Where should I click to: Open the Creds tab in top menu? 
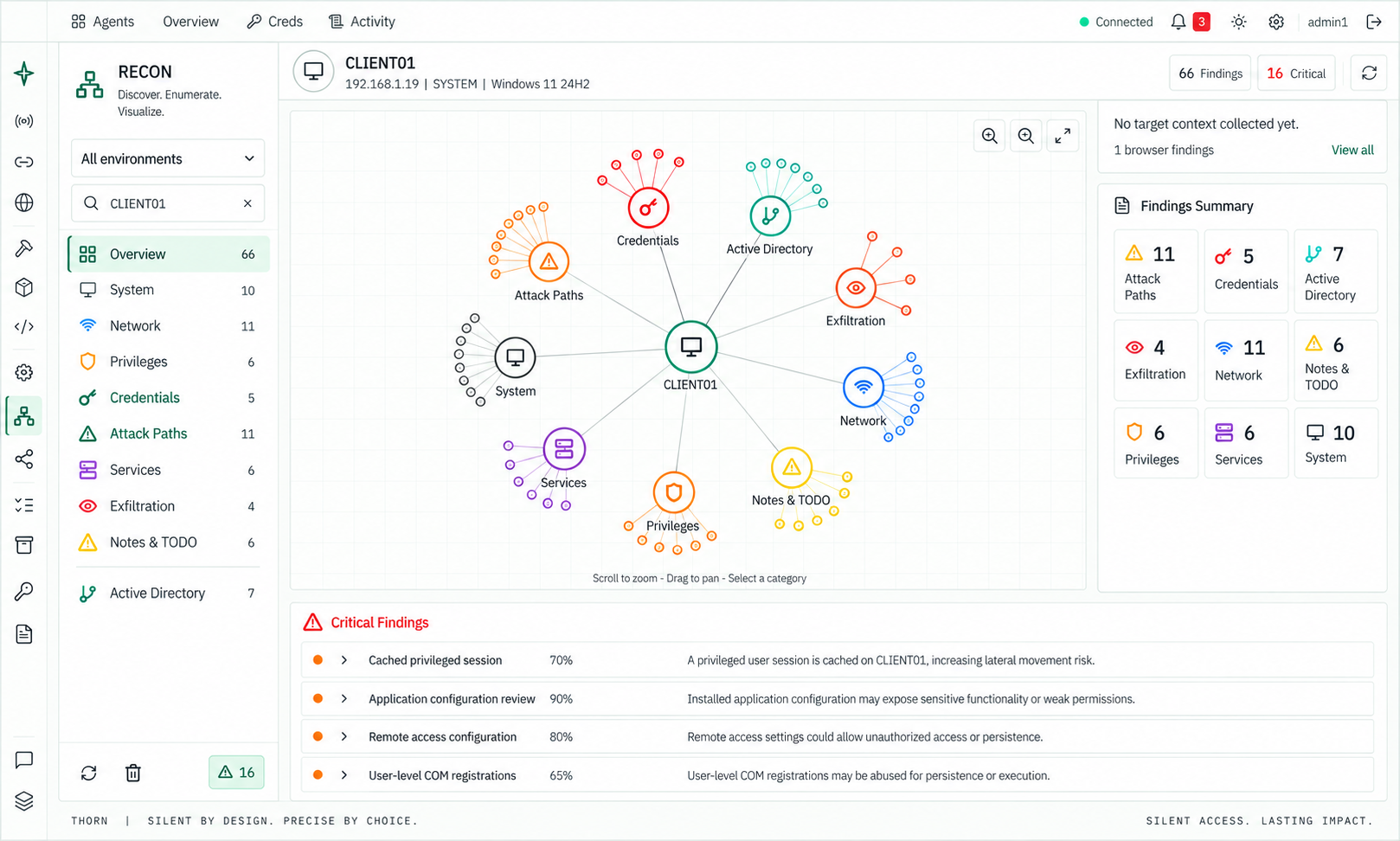pos(275,22)
